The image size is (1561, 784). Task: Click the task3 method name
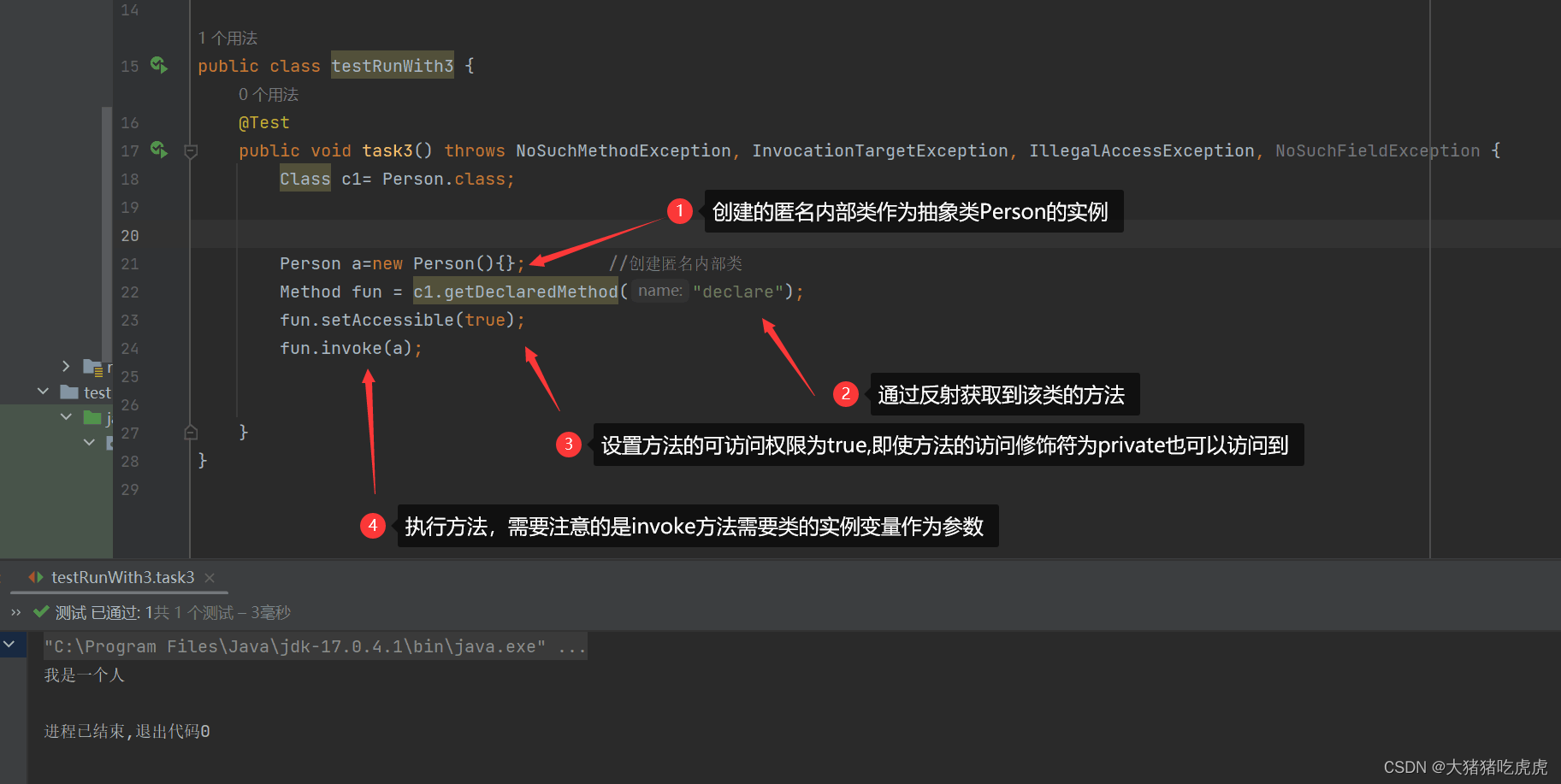(387, 150)
